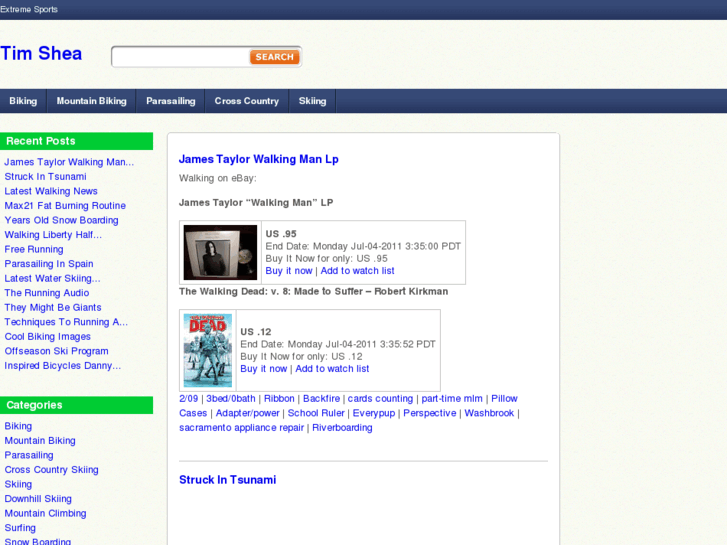Switch to the Parasailing navigation tab
727x545 pixels.
(x=171, y=101)
